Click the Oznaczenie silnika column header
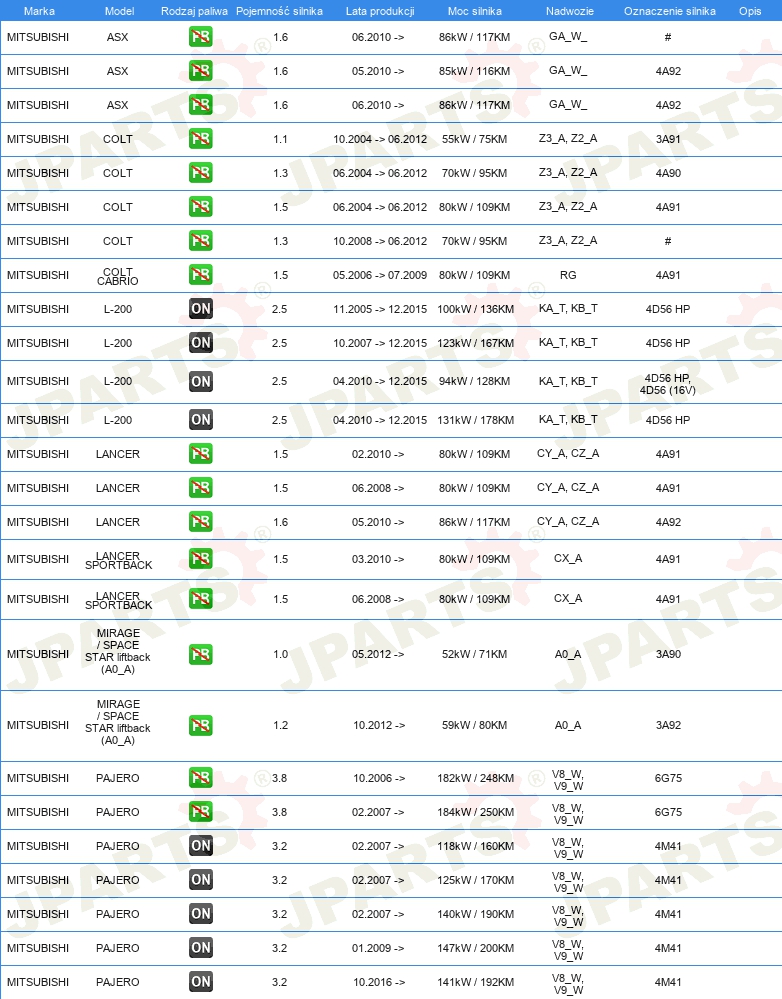This screenshot has width=782, height=999. pyautogui.click(x=670, y=11)
